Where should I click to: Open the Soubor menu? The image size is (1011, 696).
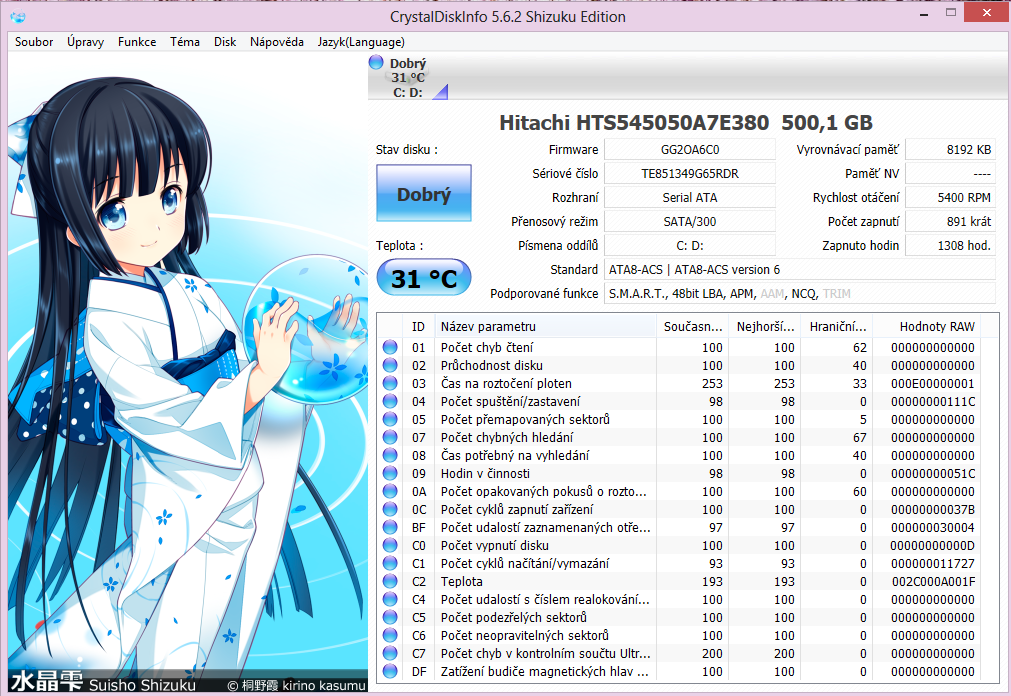[34, 42]
